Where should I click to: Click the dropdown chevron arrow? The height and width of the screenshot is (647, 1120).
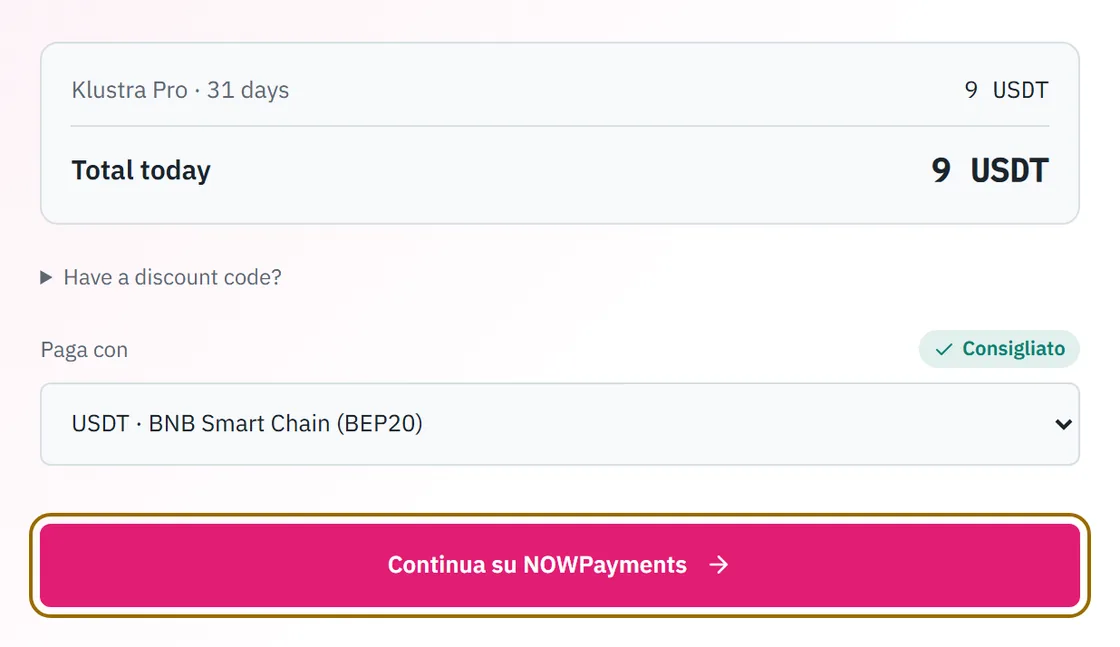tap(1063, 424)
